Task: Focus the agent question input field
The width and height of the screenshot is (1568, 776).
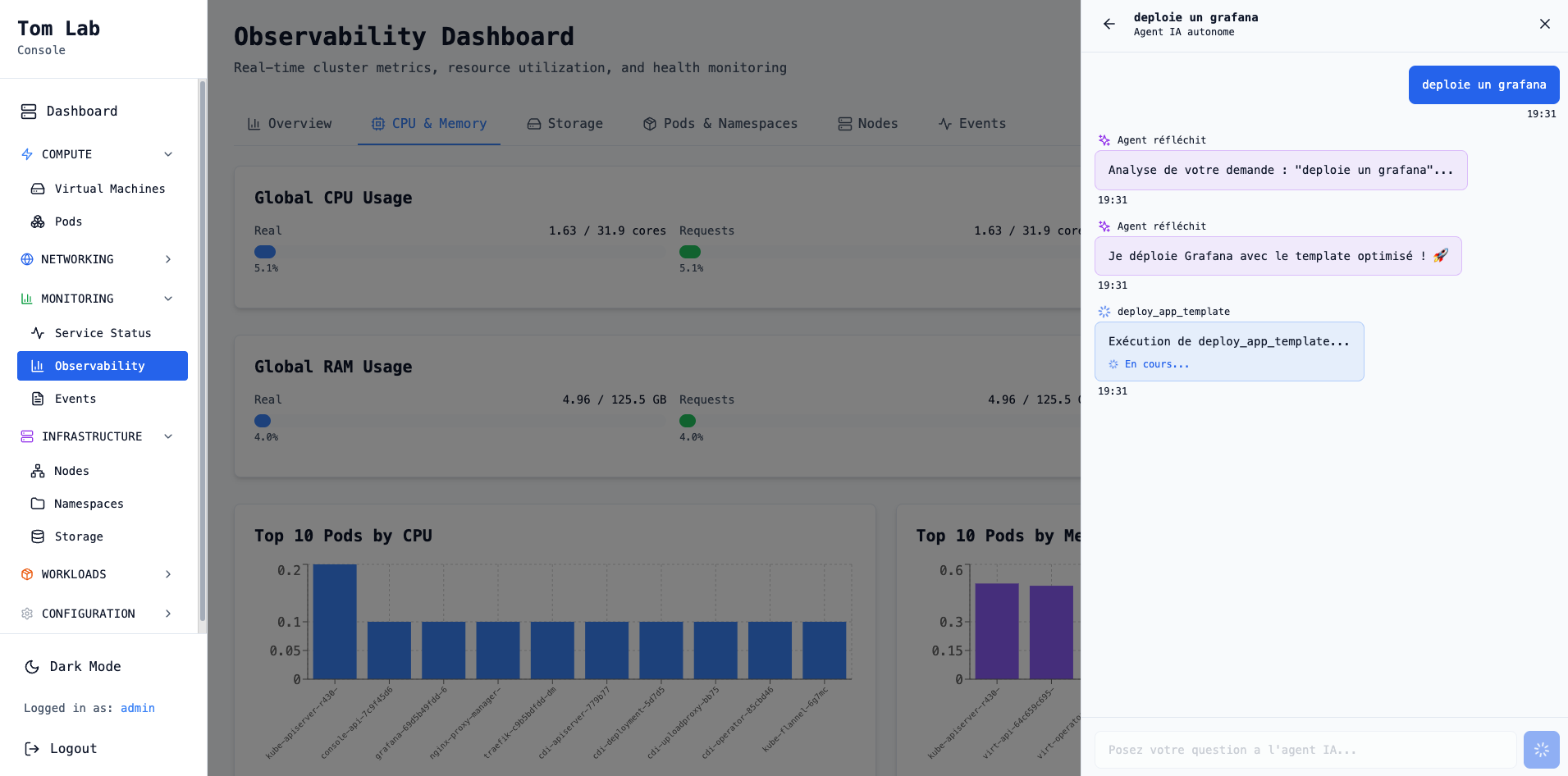Action: tap(1305, 750)
